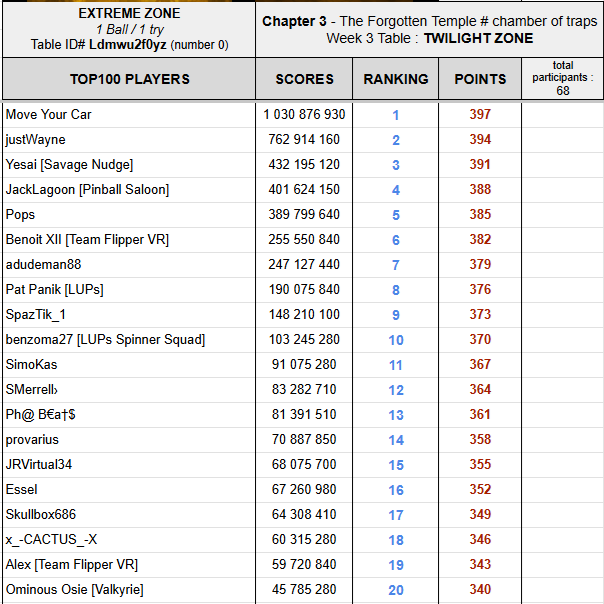Select Yesai [Savage Nudge] player cell
This screenshot has width=604, height=604.
click(x=69, y=165)
